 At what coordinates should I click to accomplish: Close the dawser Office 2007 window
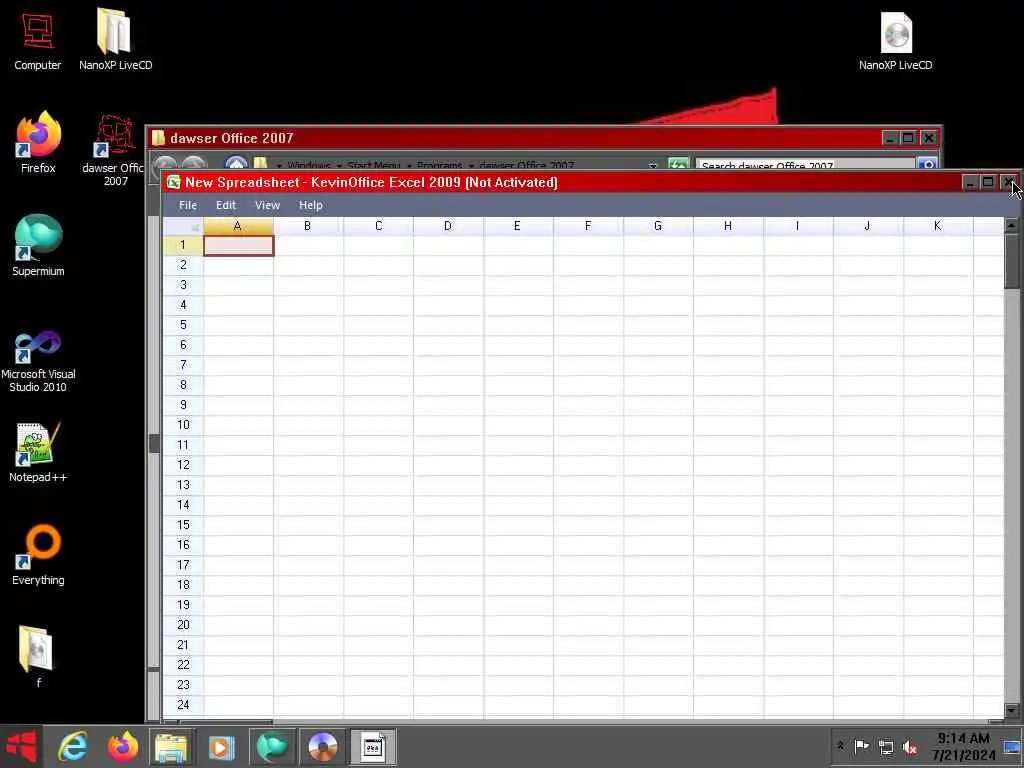pyautogui.click(x=928, y=138)
